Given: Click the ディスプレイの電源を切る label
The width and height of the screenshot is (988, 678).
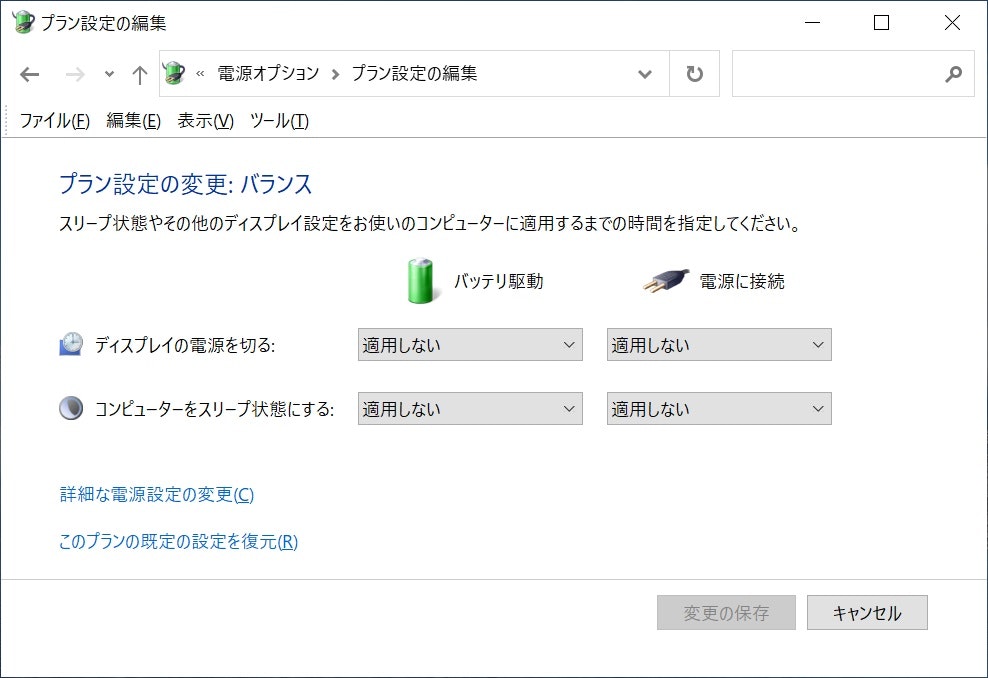Looking at the screenshot, I should tap(185, 345).
